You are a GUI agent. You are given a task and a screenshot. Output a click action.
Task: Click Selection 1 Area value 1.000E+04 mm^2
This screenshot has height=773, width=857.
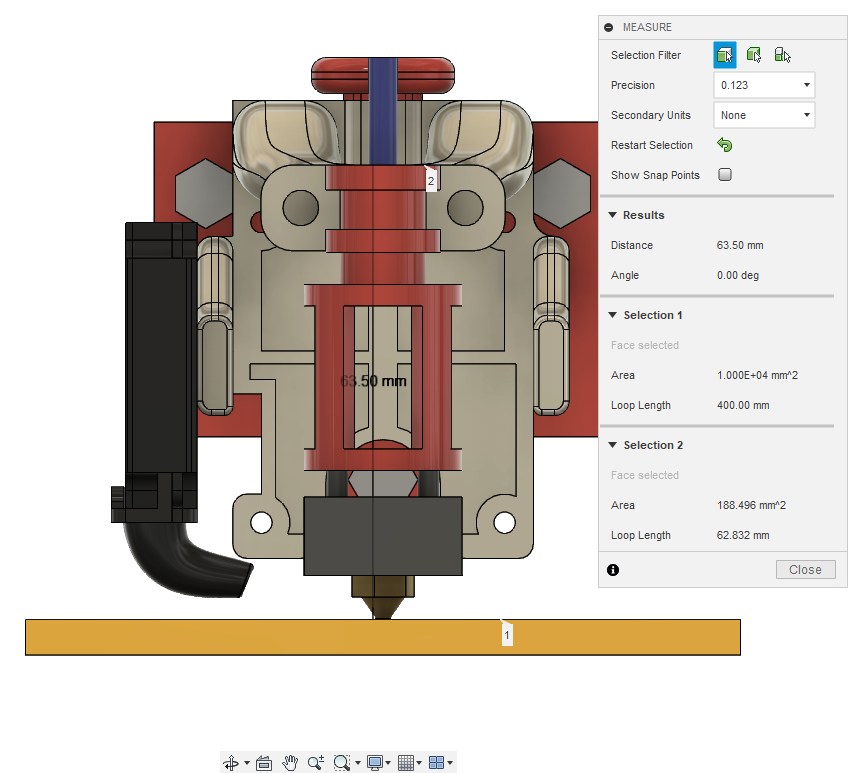coord(758,376)
